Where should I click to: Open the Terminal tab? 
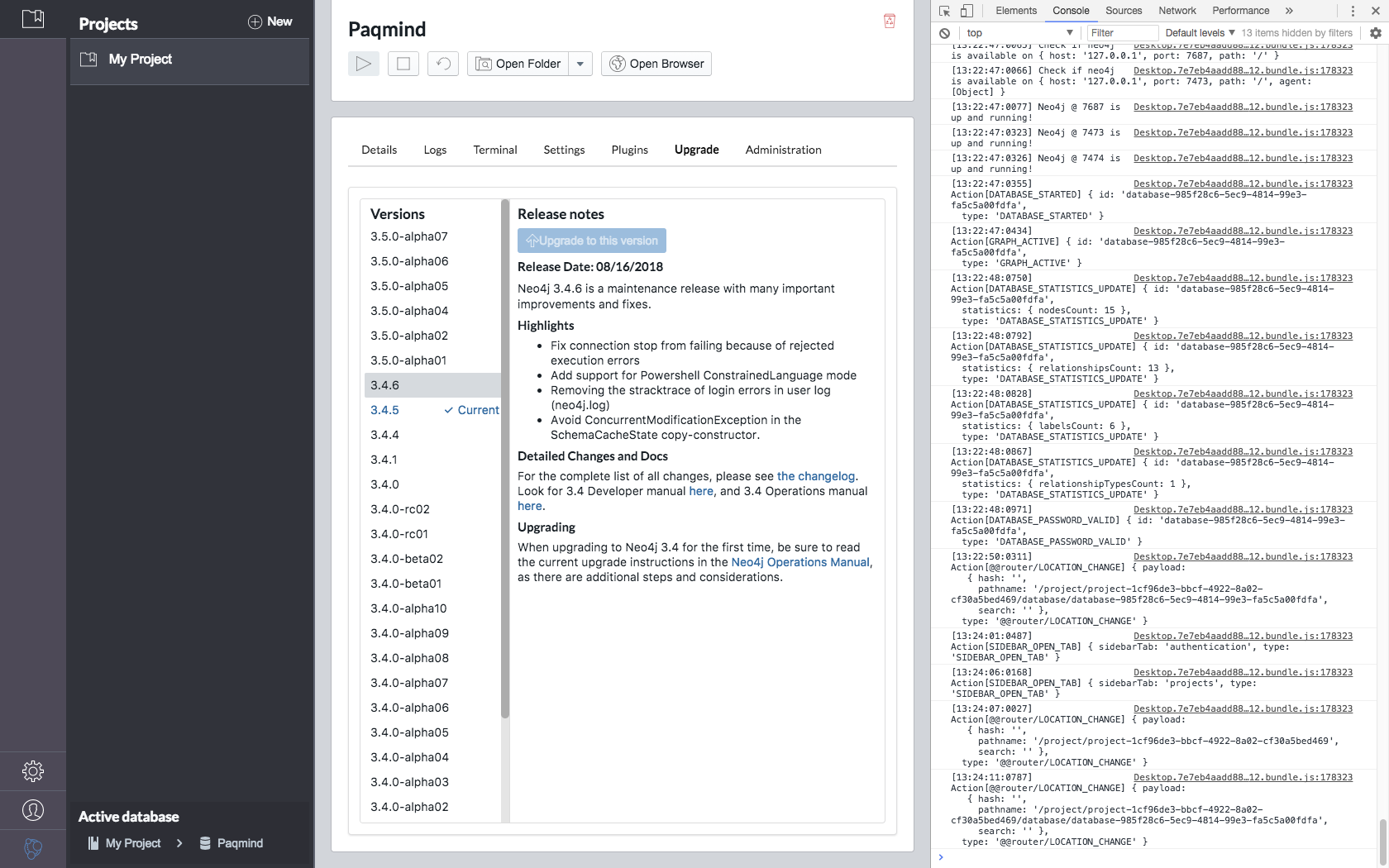pos(495,150)
